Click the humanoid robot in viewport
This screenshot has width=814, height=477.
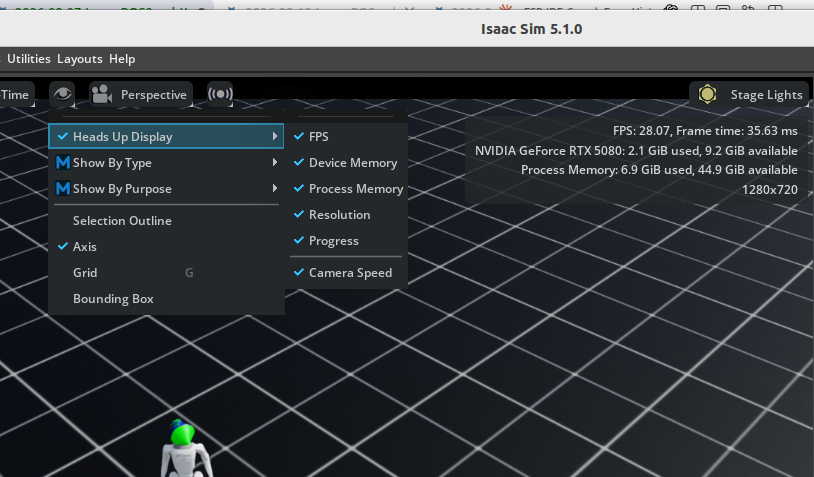tap(185, 449)
